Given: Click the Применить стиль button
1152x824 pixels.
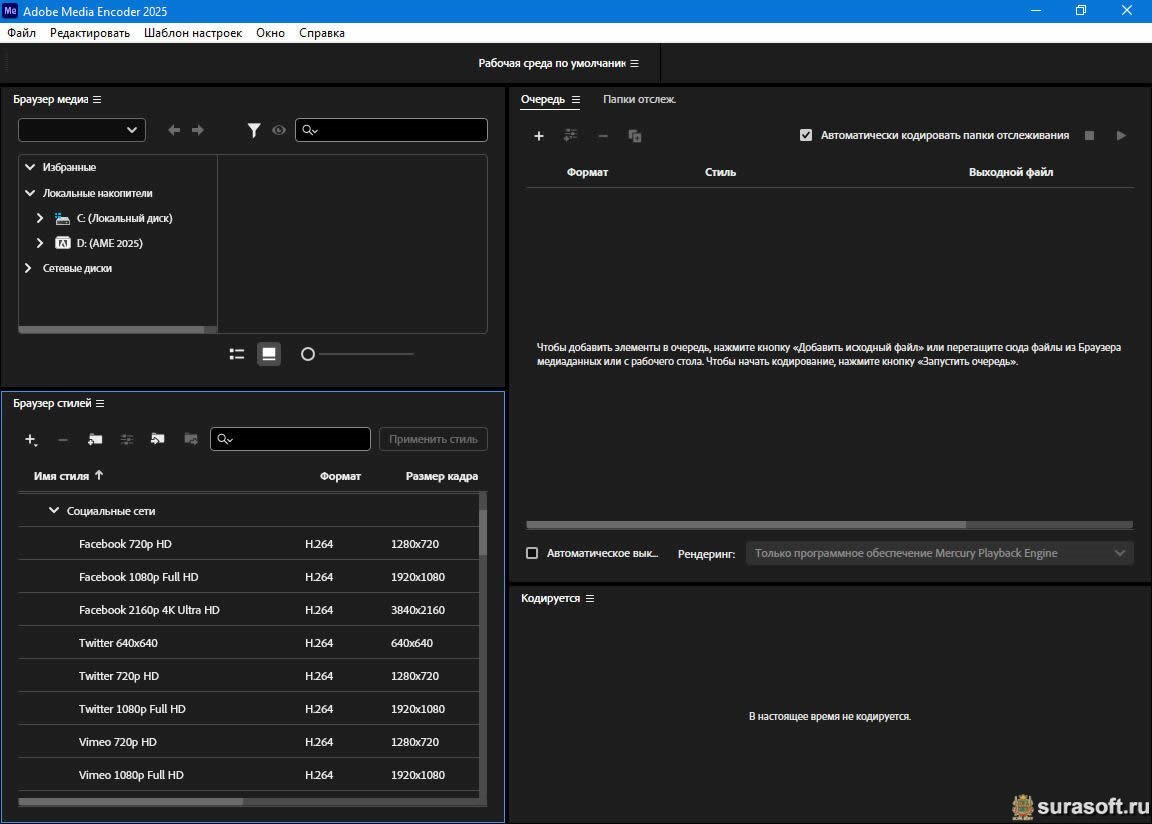Looking at the screenshot, I should click(x=433, y=439).
